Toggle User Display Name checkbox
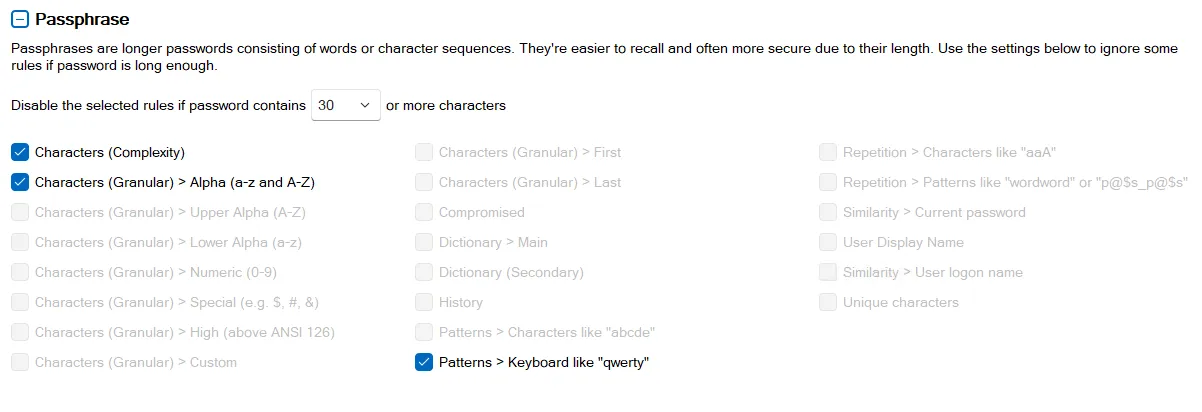 tap(828, 242)
